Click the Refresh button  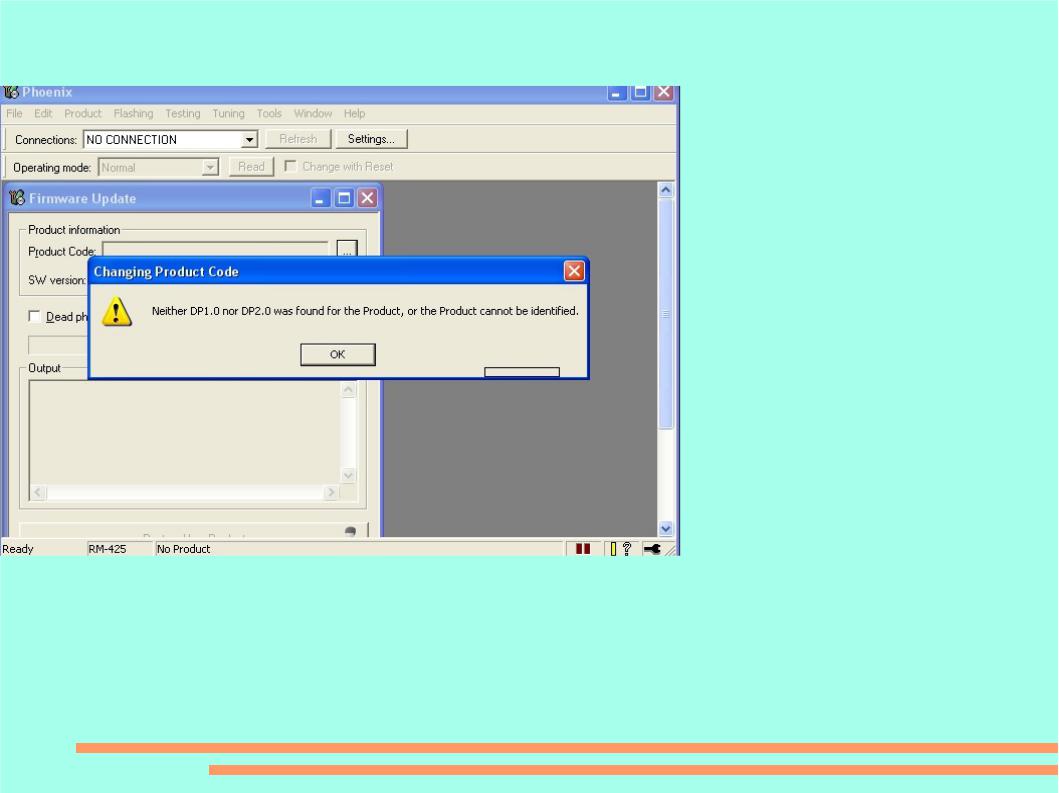point(298,138)
